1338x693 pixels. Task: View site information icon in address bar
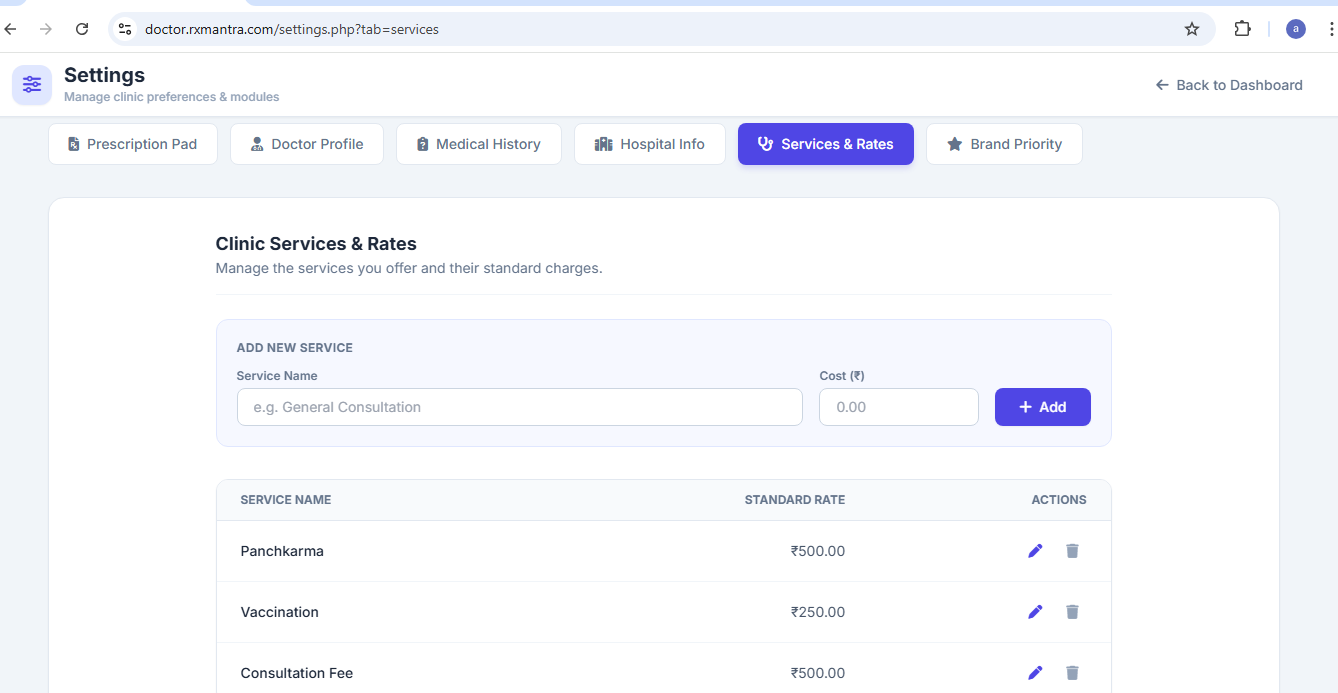[x=125, y=29]
